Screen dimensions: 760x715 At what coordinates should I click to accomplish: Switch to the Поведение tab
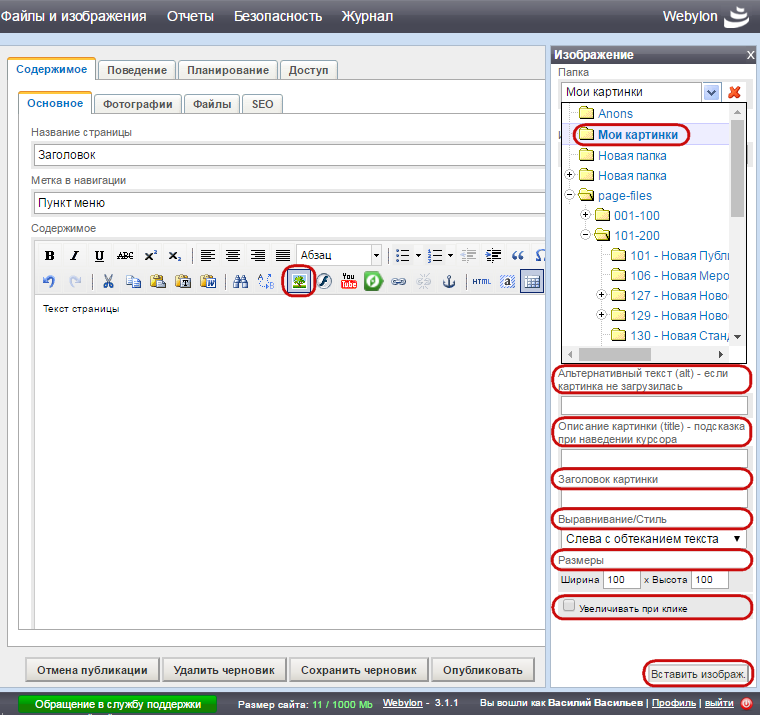point(137,70)
